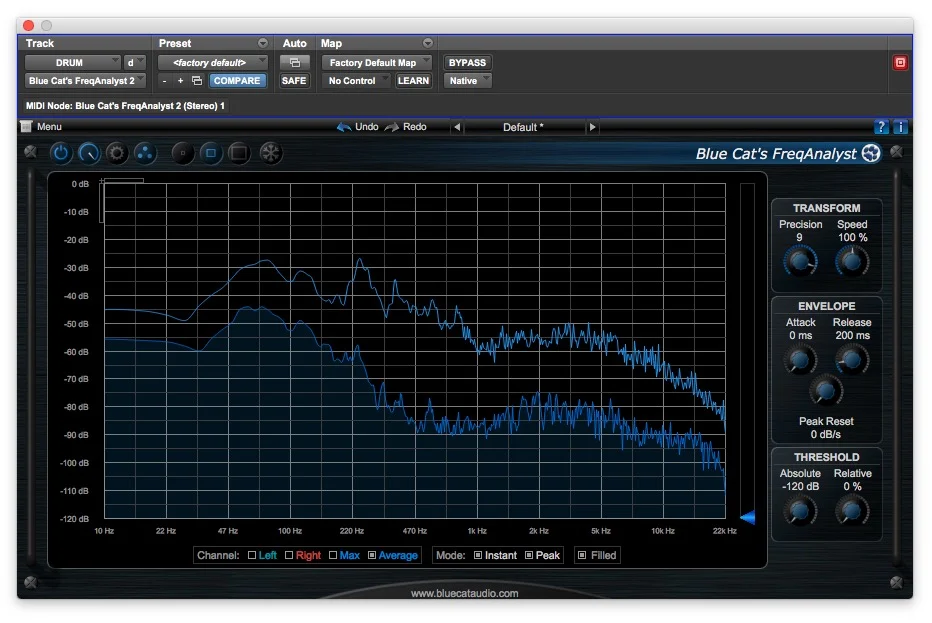The width and height of the screenshot is (932, 623).
Task: Click the large square full-view icon
Action: pyautogui.click(x=238, y=153)
